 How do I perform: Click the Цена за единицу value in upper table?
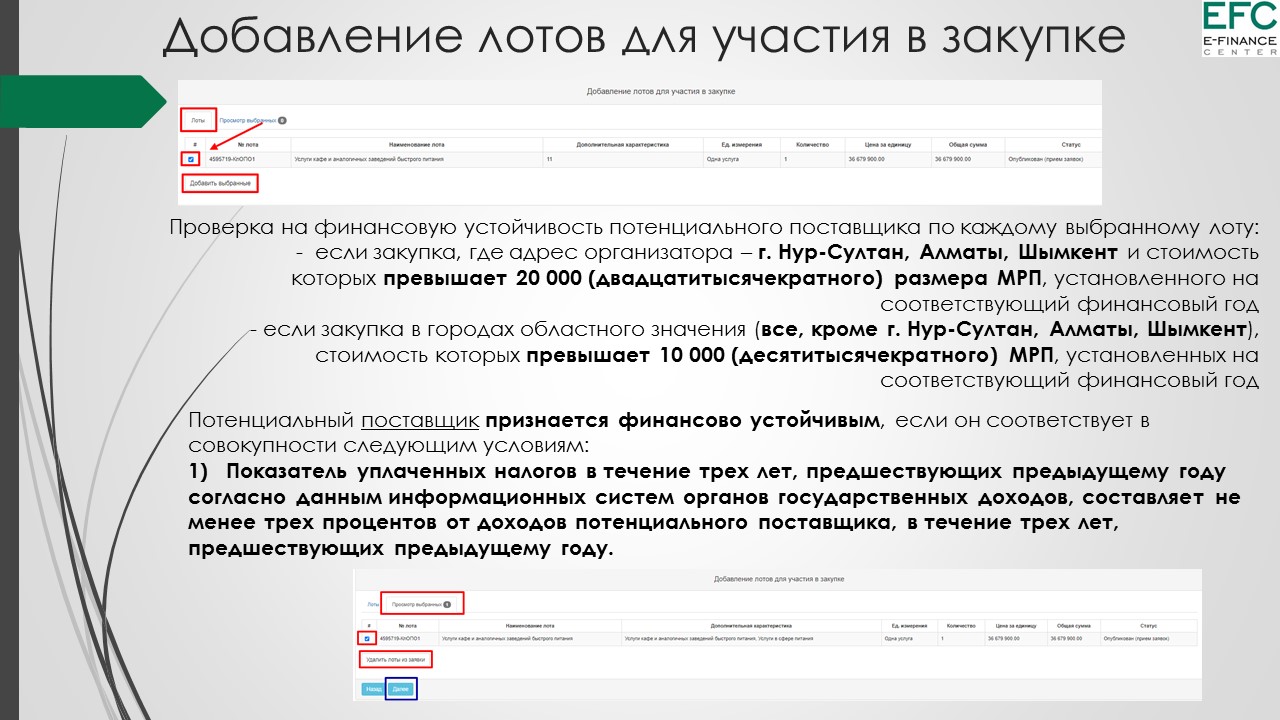point(866,159)
